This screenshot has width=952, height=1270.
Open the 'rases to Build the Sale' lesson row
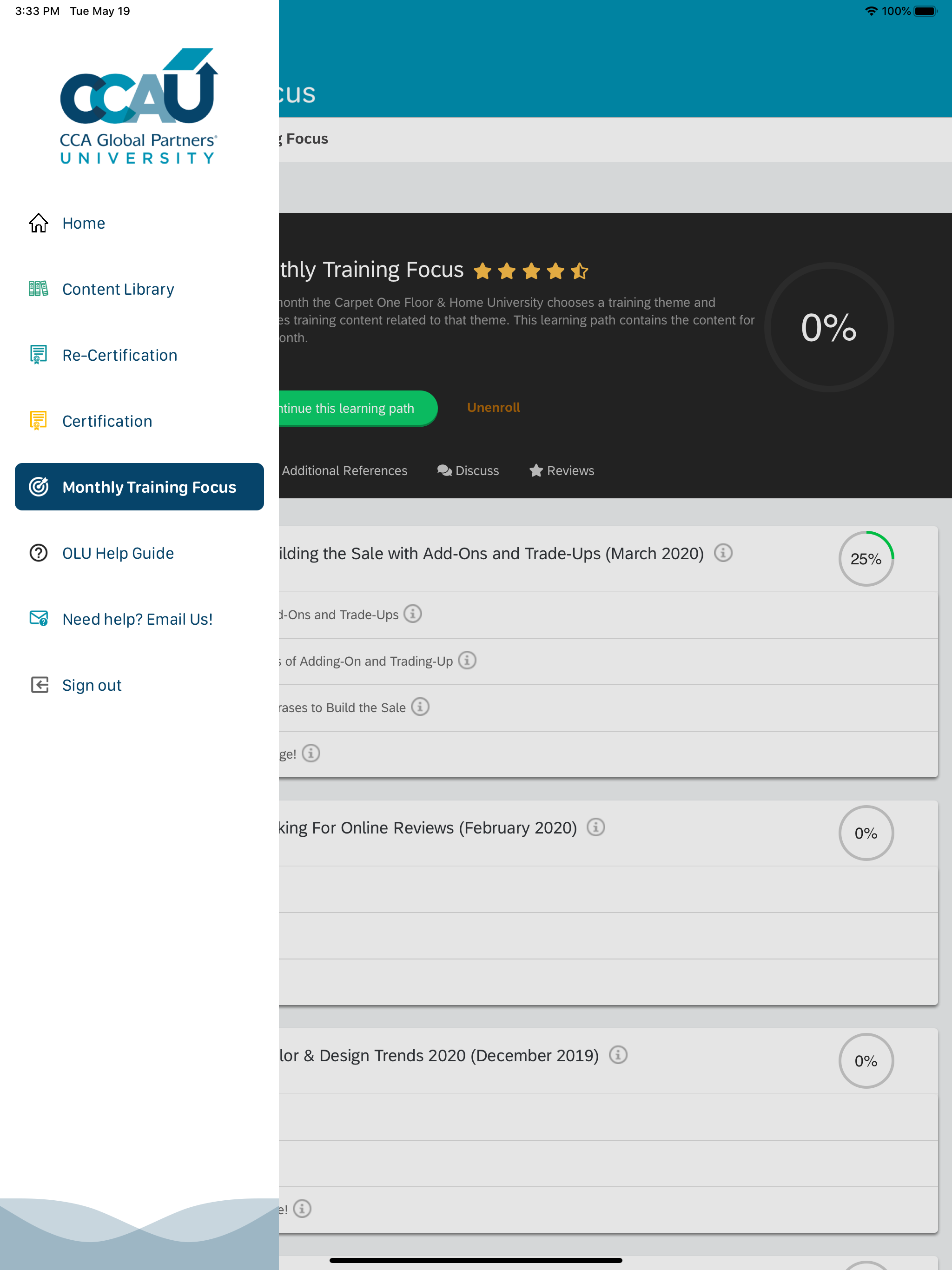608,708
